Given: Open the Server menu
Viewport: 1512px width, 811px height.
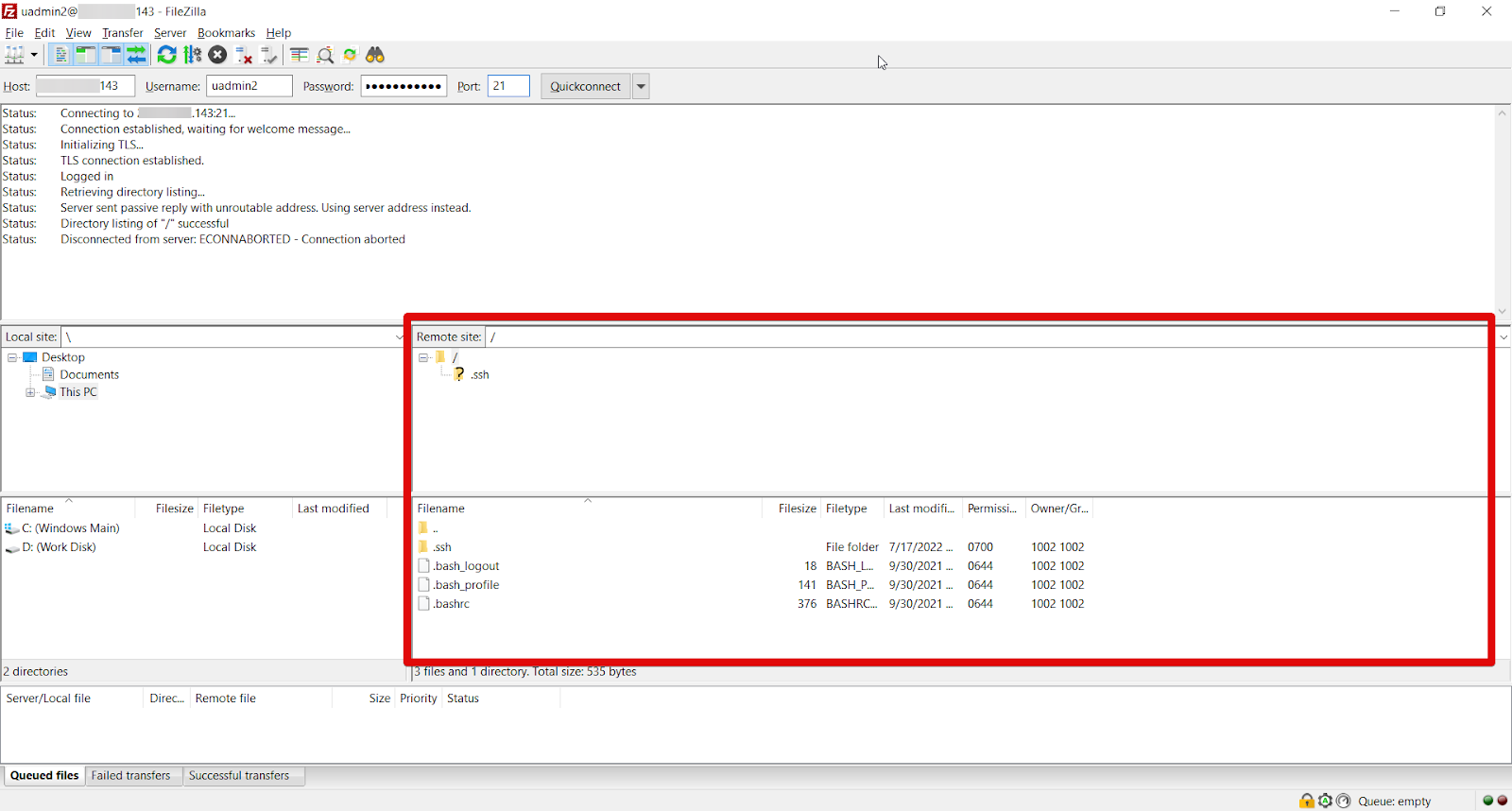Looking at the screenshot, I should point(170,33).
